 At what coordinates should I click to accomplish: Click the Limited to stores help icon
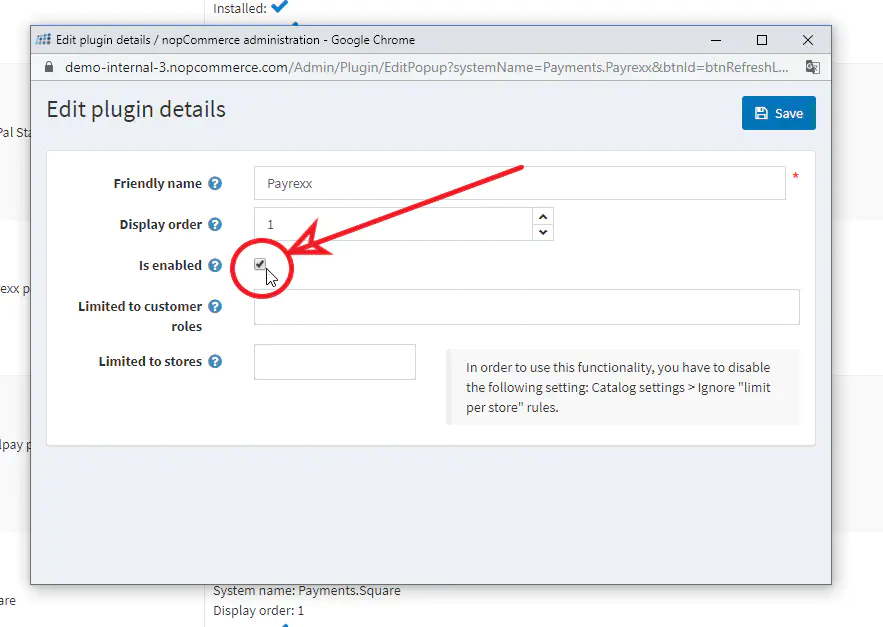point(215,362)
